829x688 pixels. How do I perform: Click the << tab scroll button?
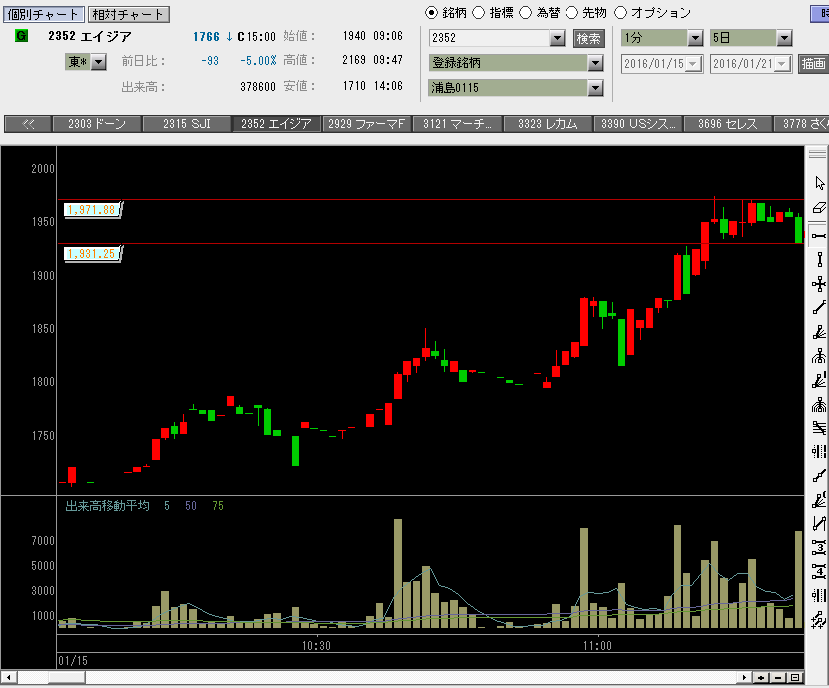coord(28,124)
